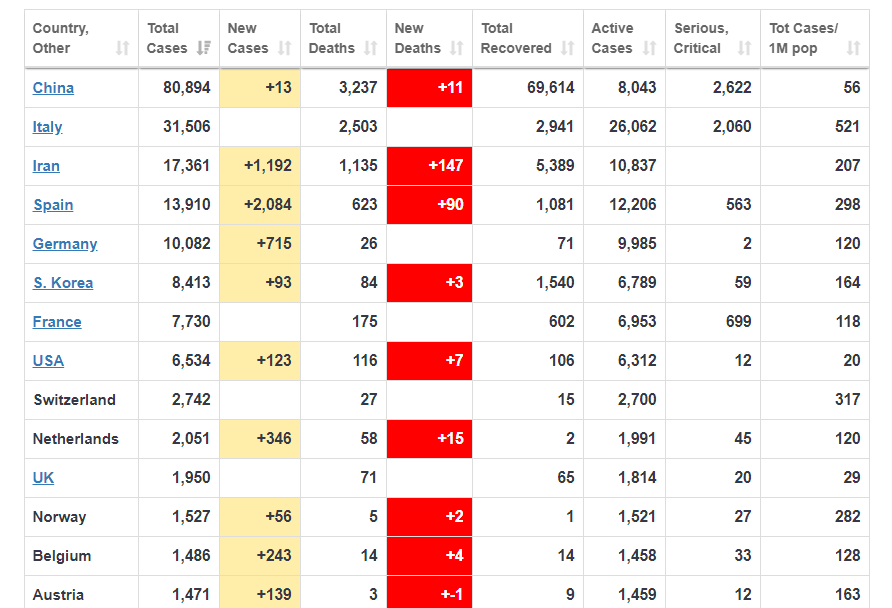This screenshot has width=892, height=608.
Task: Click sort arrows in New Deaths header
Action: tap(457, 48)
